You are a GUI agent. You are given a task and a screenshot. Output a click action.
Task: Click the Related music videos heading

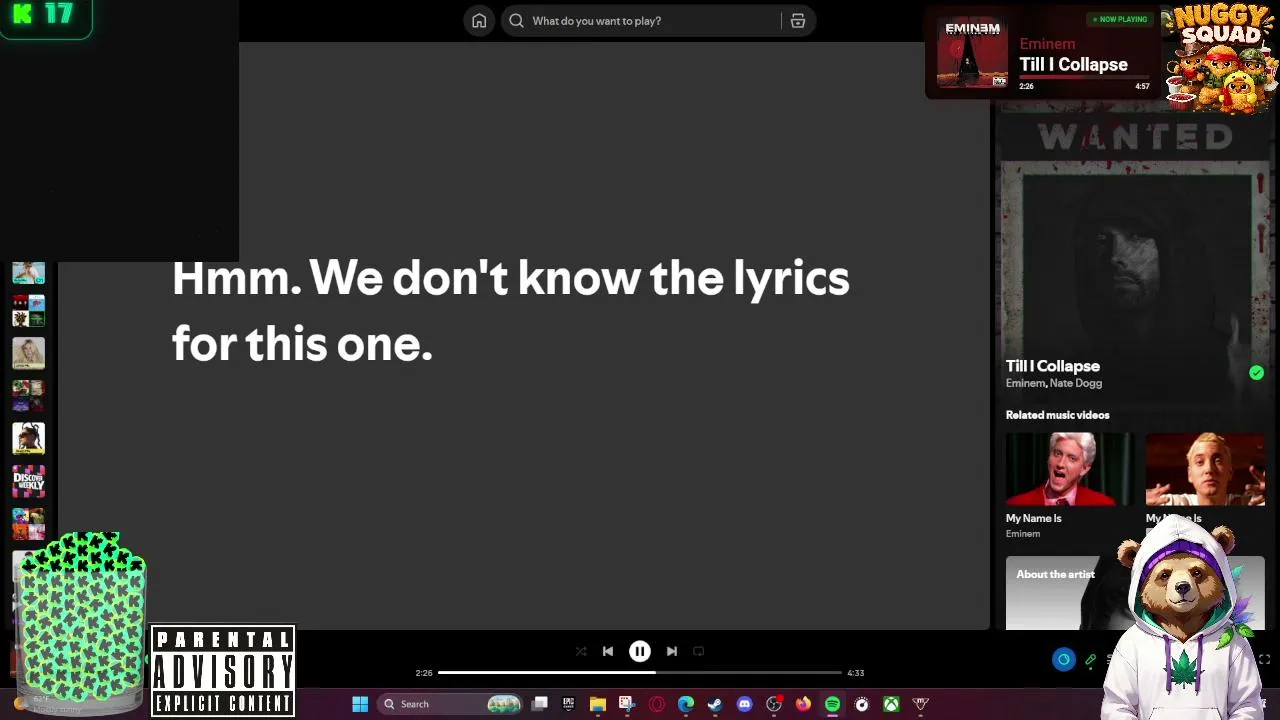click(1058, 415)
